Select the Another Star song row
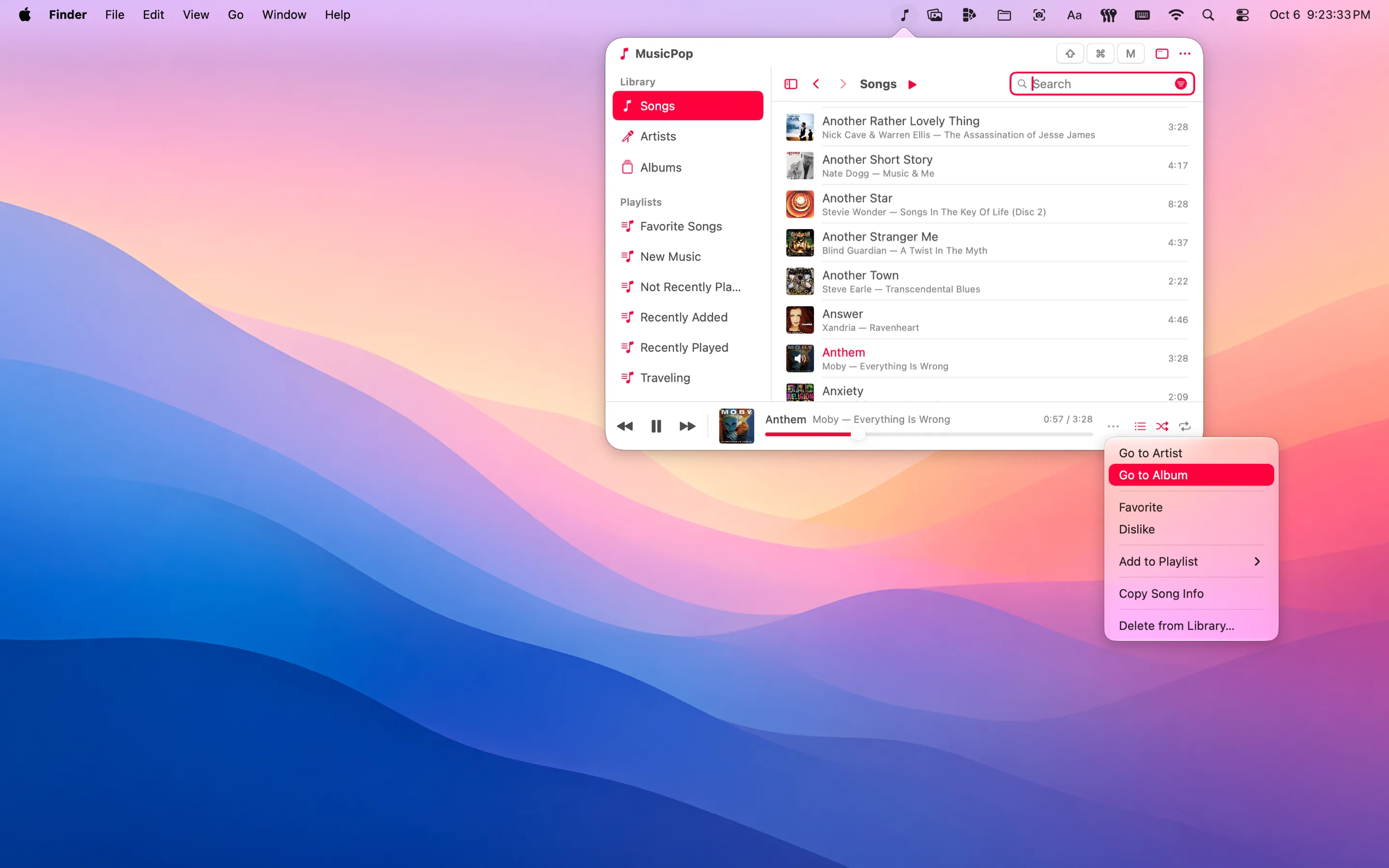Screen dimensions: 1389x868 986,204
